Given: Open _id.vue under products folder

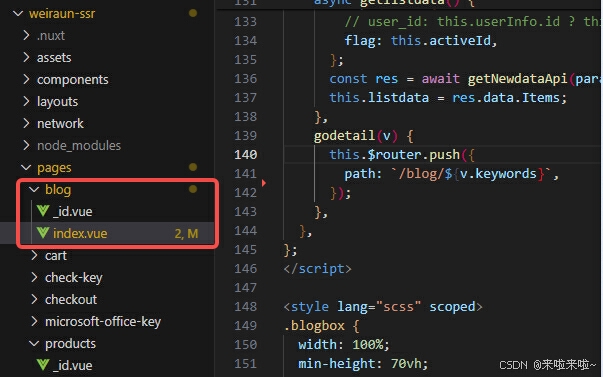Looking at the screenshot, I should click(73, 365).
